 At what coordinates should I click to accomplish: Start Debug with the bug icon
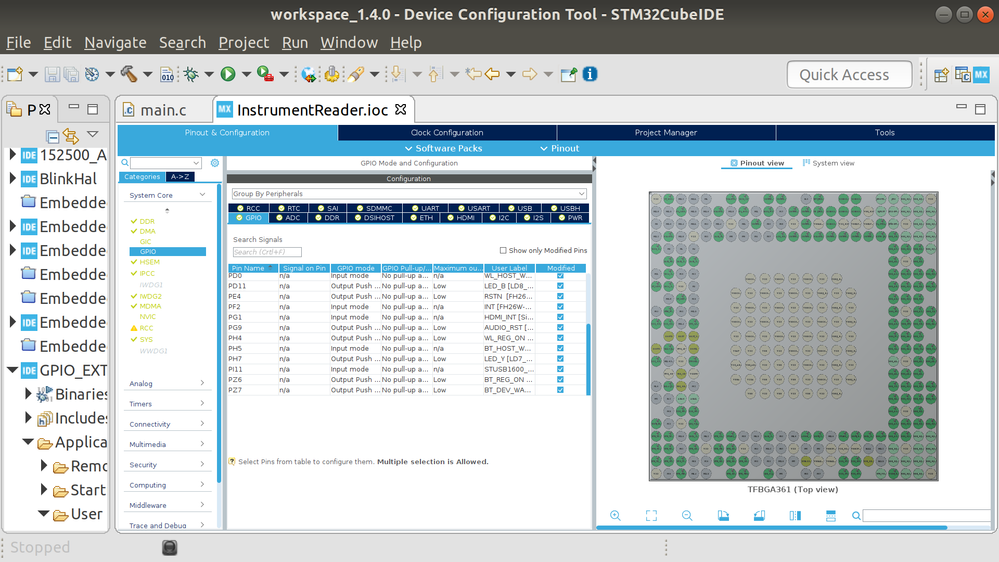[x=191, y=75]
